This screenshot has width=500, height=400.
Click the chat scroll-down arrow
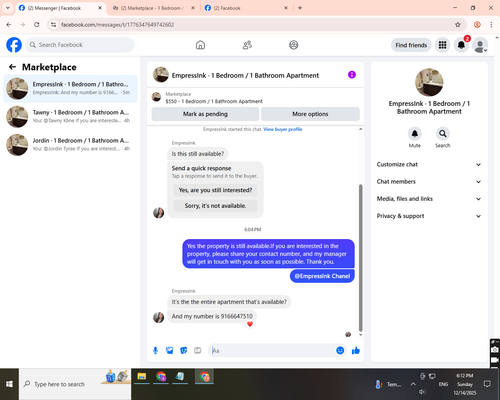[361, 335]
